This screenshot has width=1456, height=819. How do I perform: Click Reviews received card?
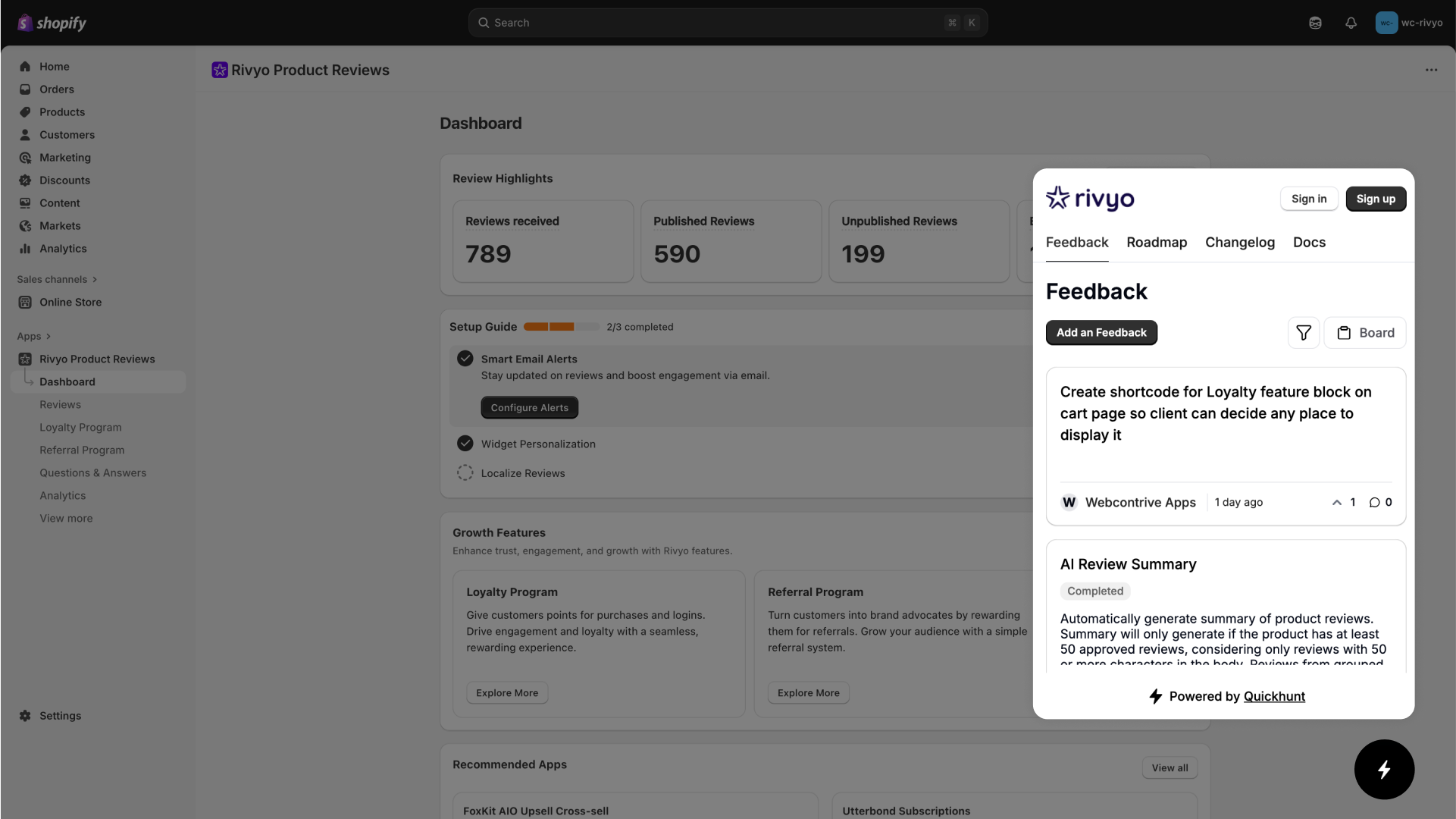pyautogui.click(x=543, y=241)
